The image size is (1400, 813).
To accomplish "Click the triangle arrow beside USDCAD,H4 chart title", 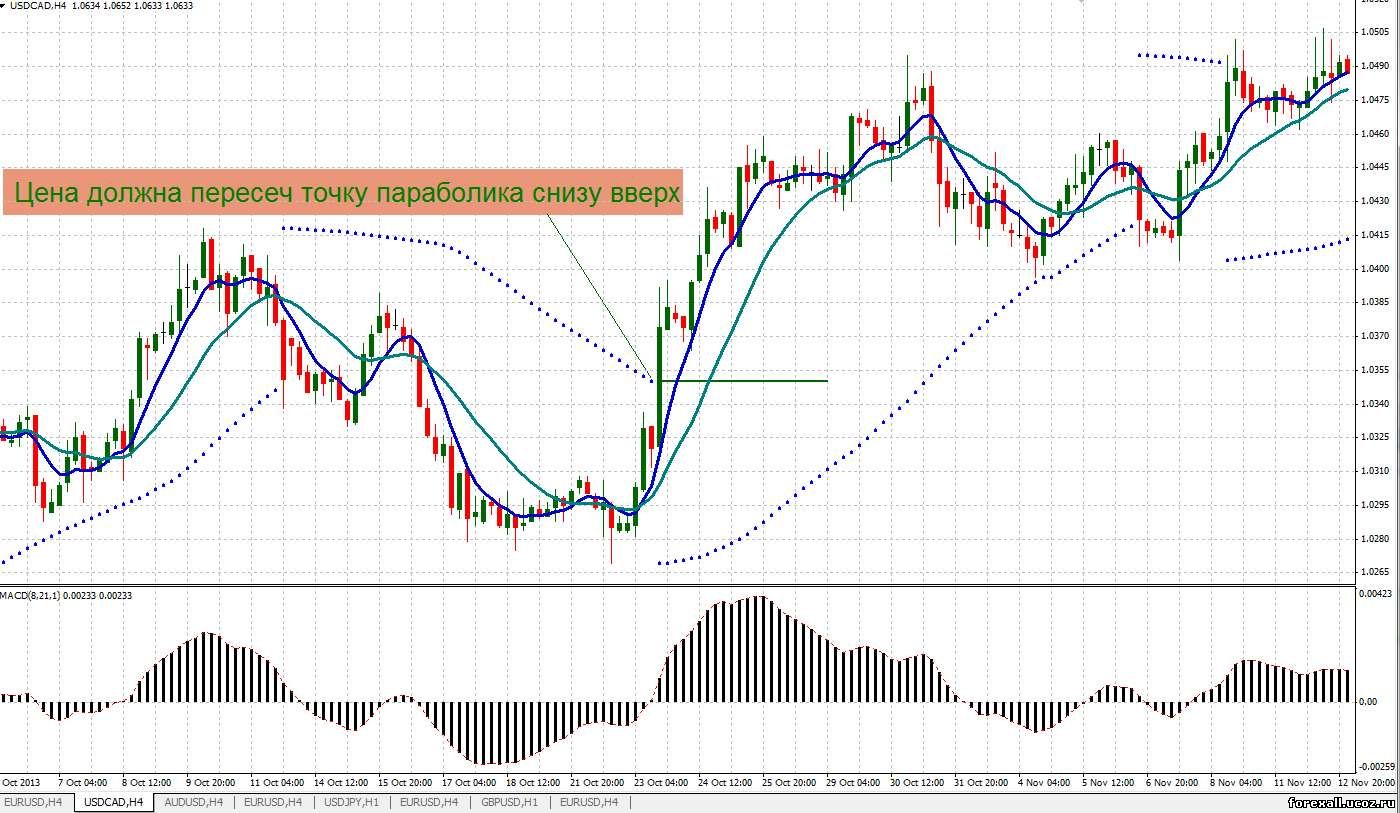I will (5, 6).
